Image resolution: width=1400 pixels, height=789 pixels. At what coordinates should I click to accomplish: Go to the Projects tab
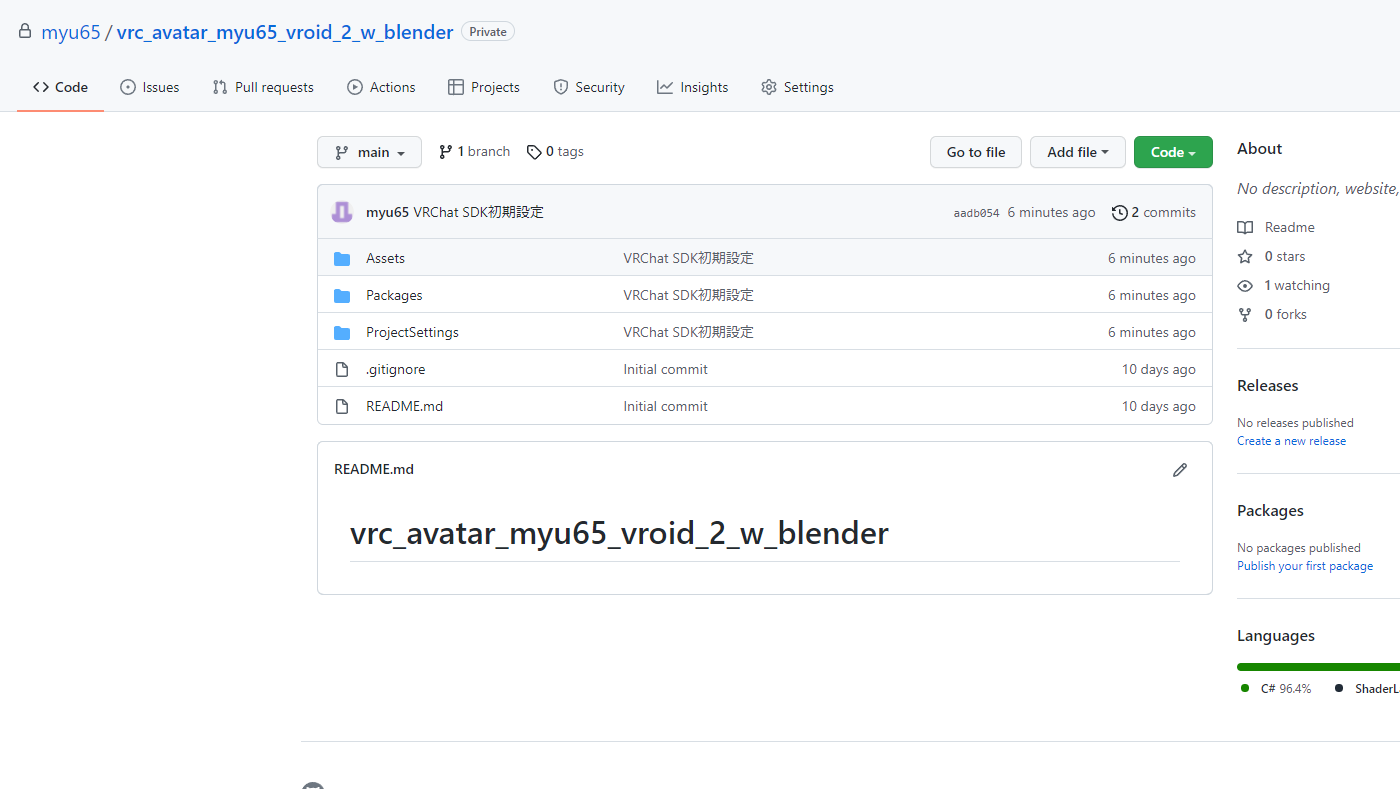tap(484, 87)
